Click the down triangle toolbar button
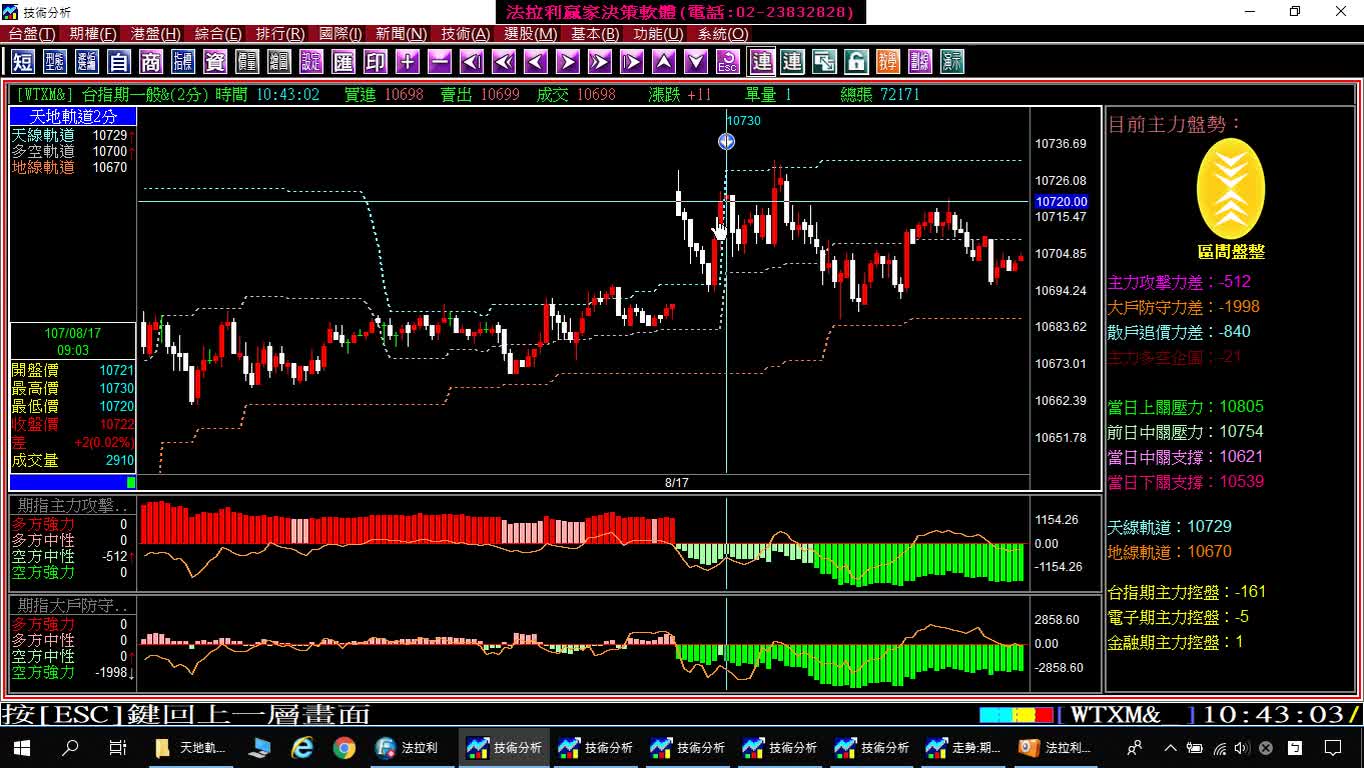Viewport: 1364px width, 768px height. [x=696, y=62]
